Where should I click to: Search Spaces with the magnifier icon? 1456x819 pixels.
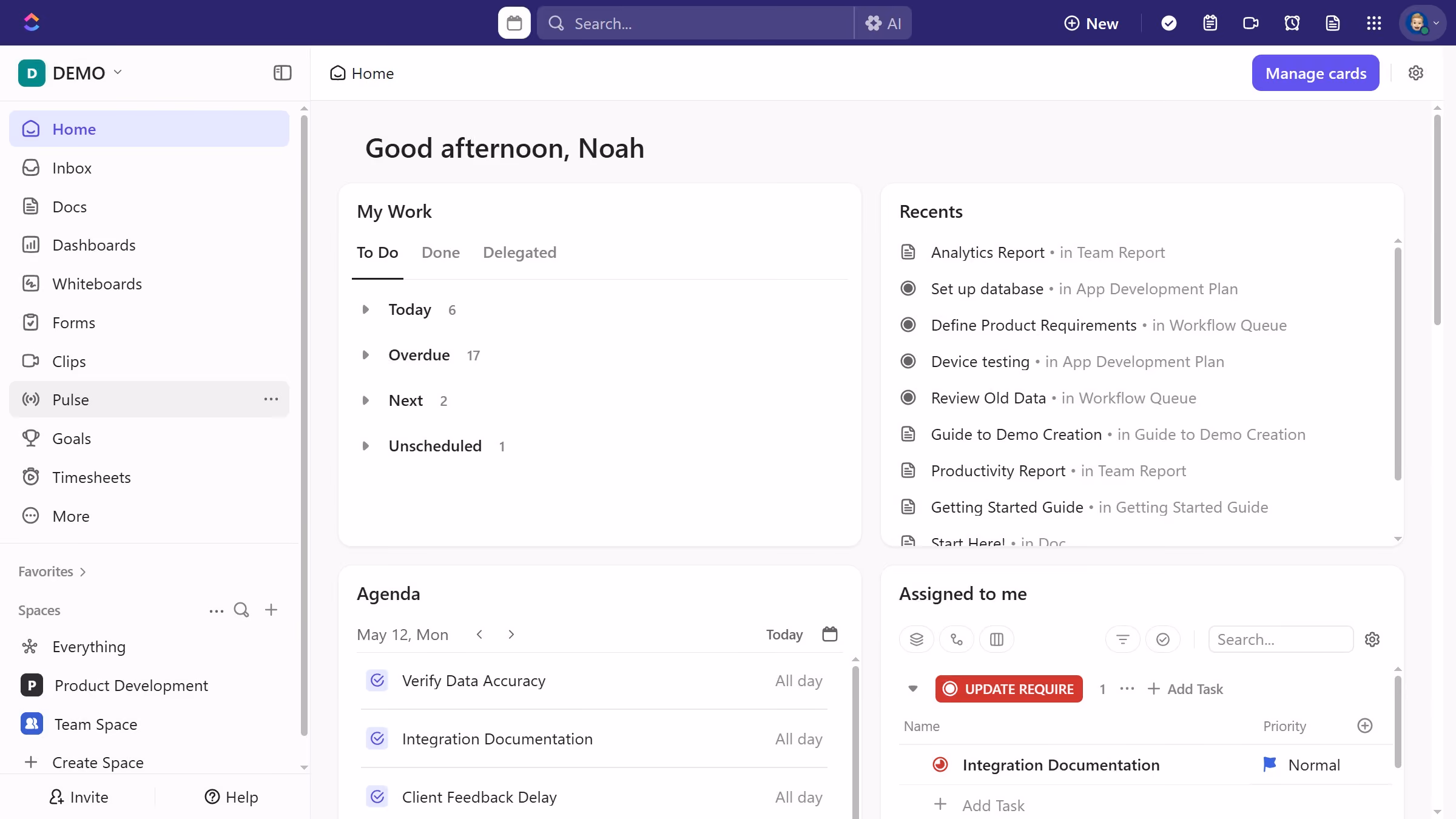pos(241,610)
